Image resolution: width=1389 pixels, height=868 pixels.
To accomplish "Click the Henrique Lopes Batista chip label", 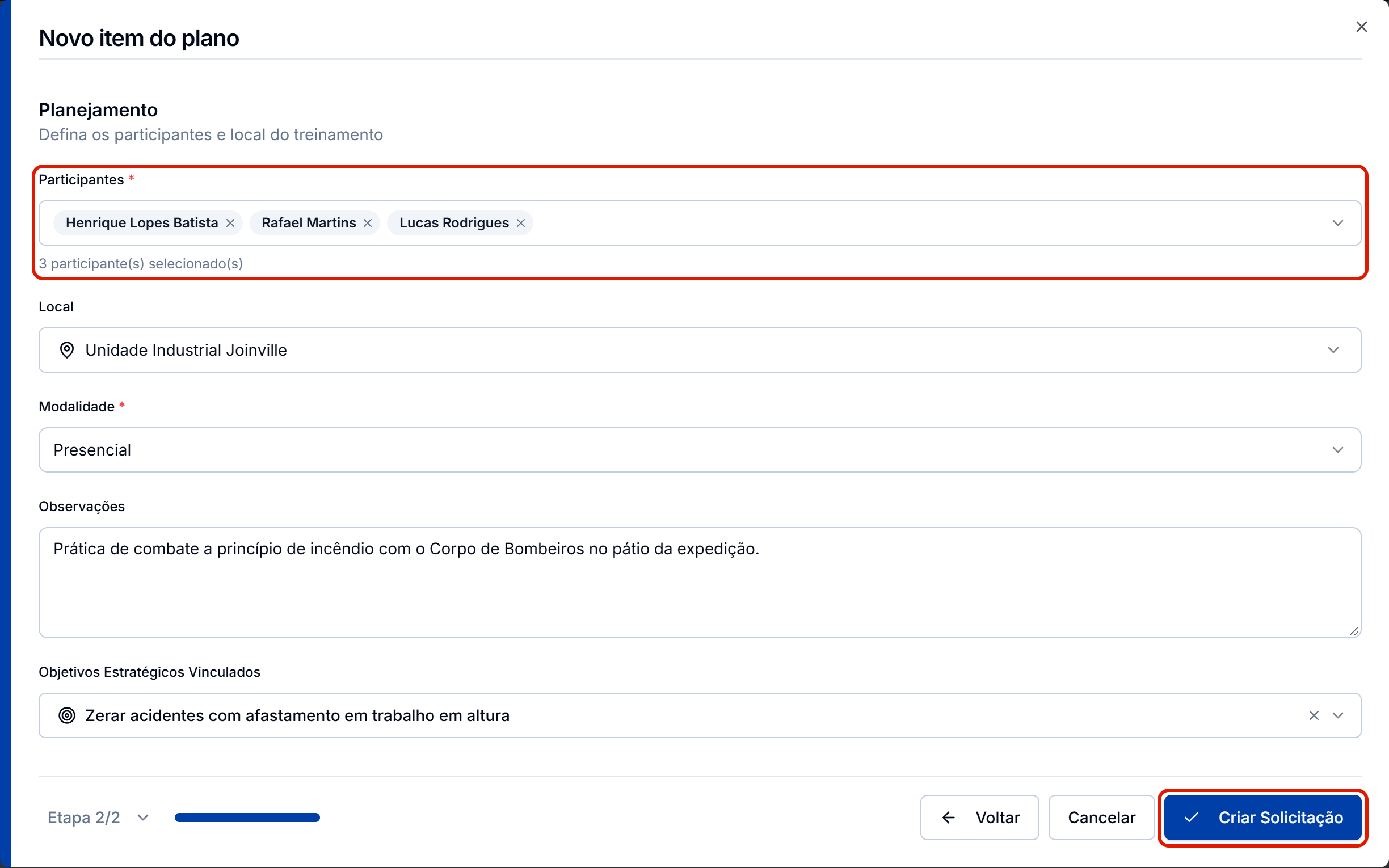I will coord(142,223).
